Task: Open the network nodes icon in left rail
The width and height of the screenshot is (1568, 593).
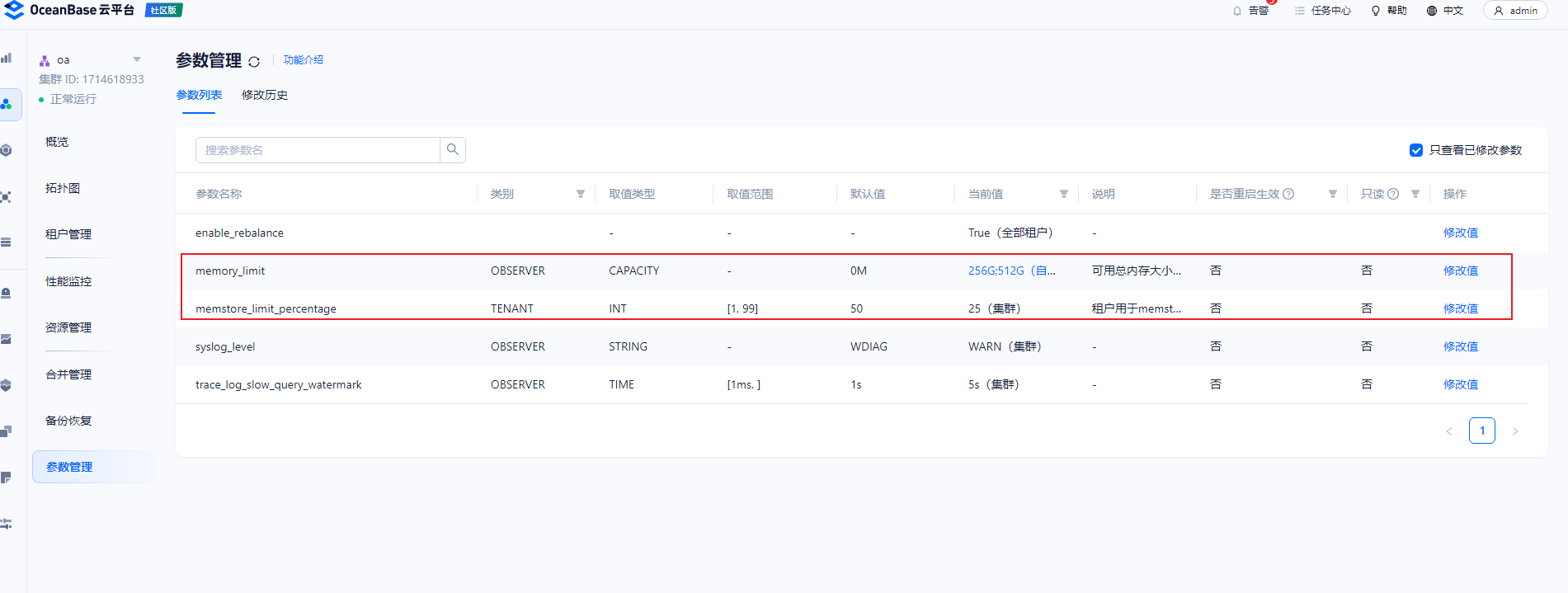Action: coord(7,197)
